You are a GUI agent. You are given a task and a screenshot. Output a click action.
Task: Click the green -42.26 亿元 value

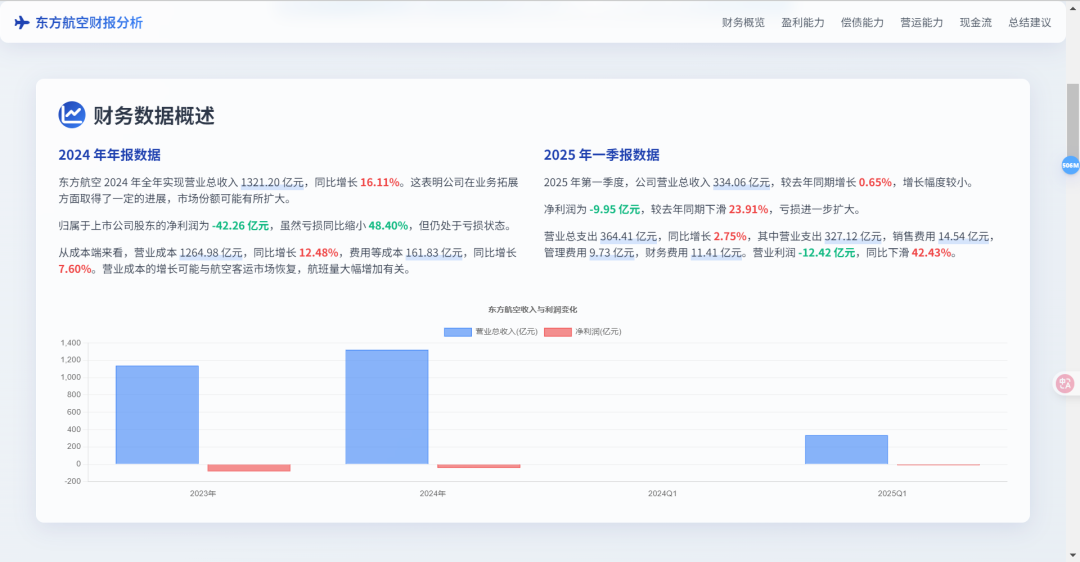240,226
